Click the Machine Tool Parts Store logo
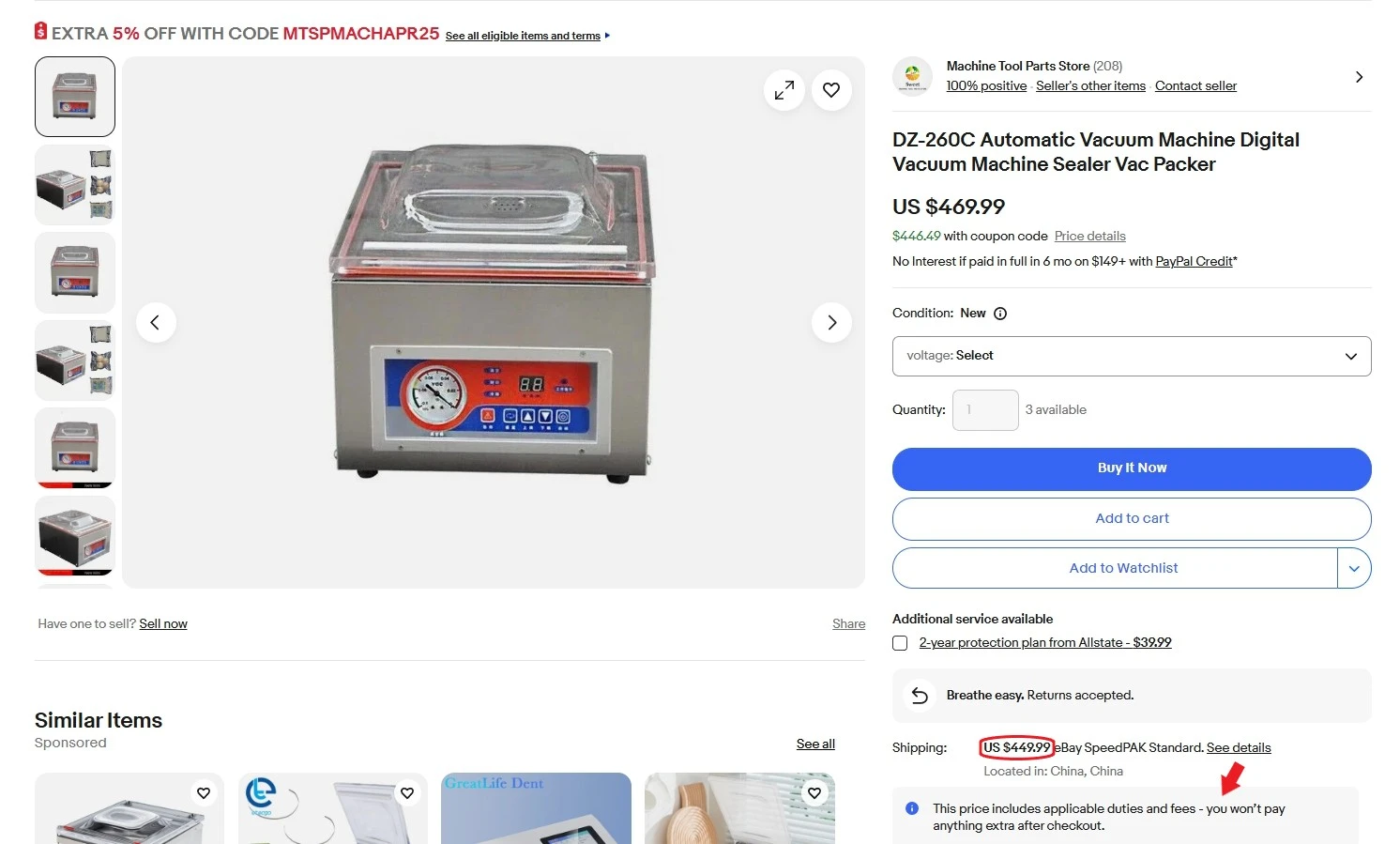This screenshot has height=844, width=1400. (x=912, y=77)
